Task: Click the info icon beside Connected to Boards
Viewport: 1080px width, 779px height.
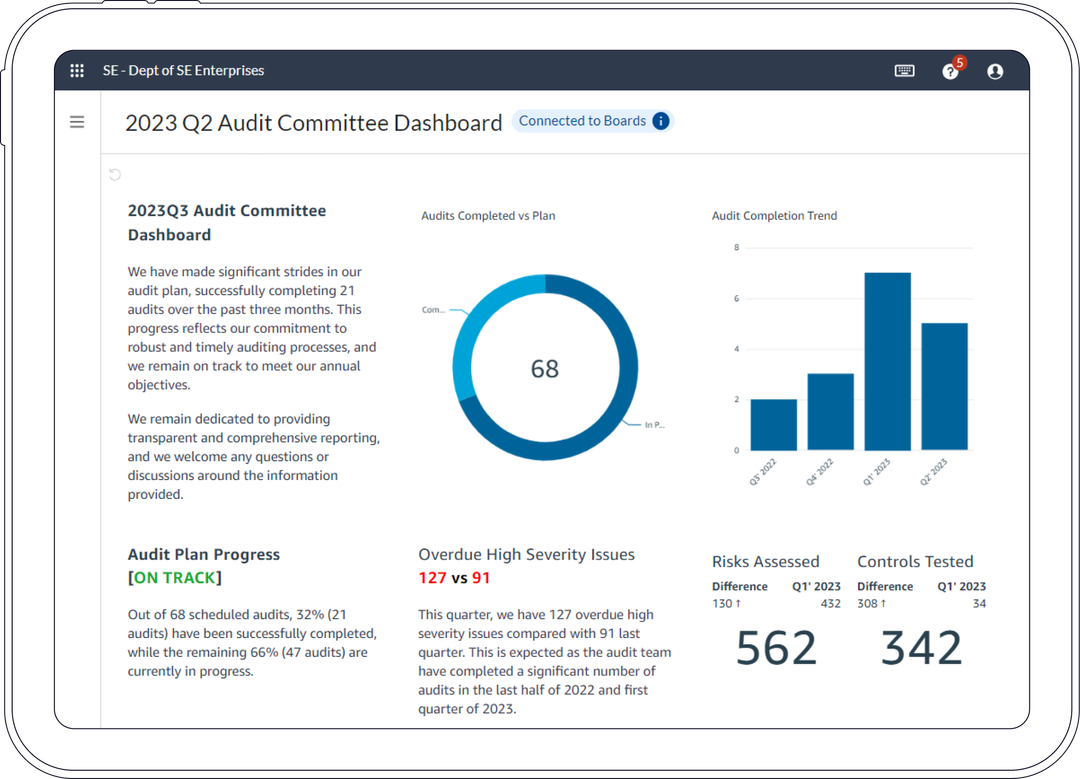Action: (x=660, y=121)
